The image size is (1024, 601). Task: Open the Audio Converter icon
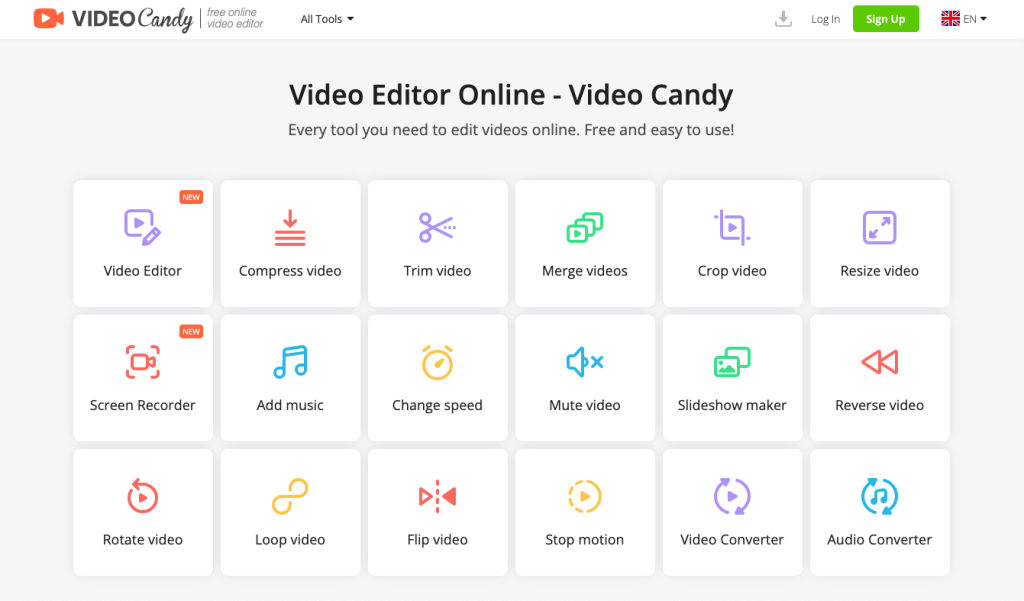coord(879,495)
